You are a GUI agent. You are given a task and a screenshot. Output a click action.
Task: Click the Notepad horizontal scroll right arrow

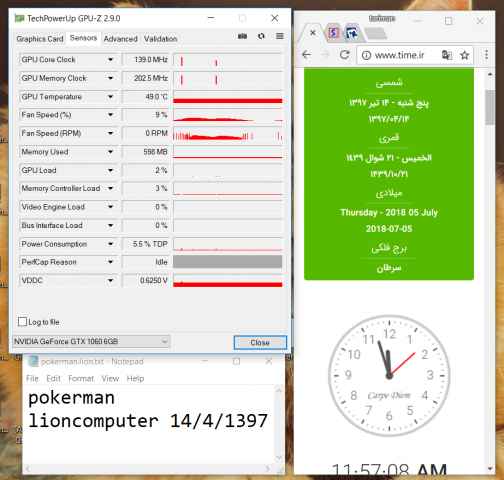pos(268,469)
